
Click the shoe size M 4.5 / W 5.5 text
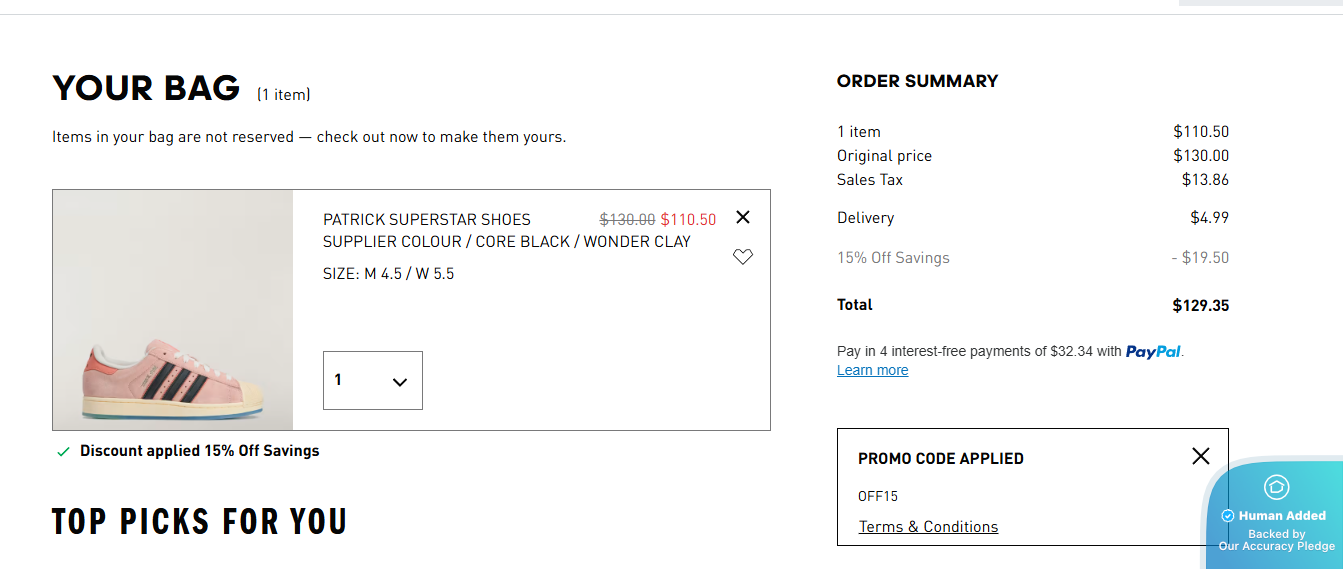(x=388, y=273)
